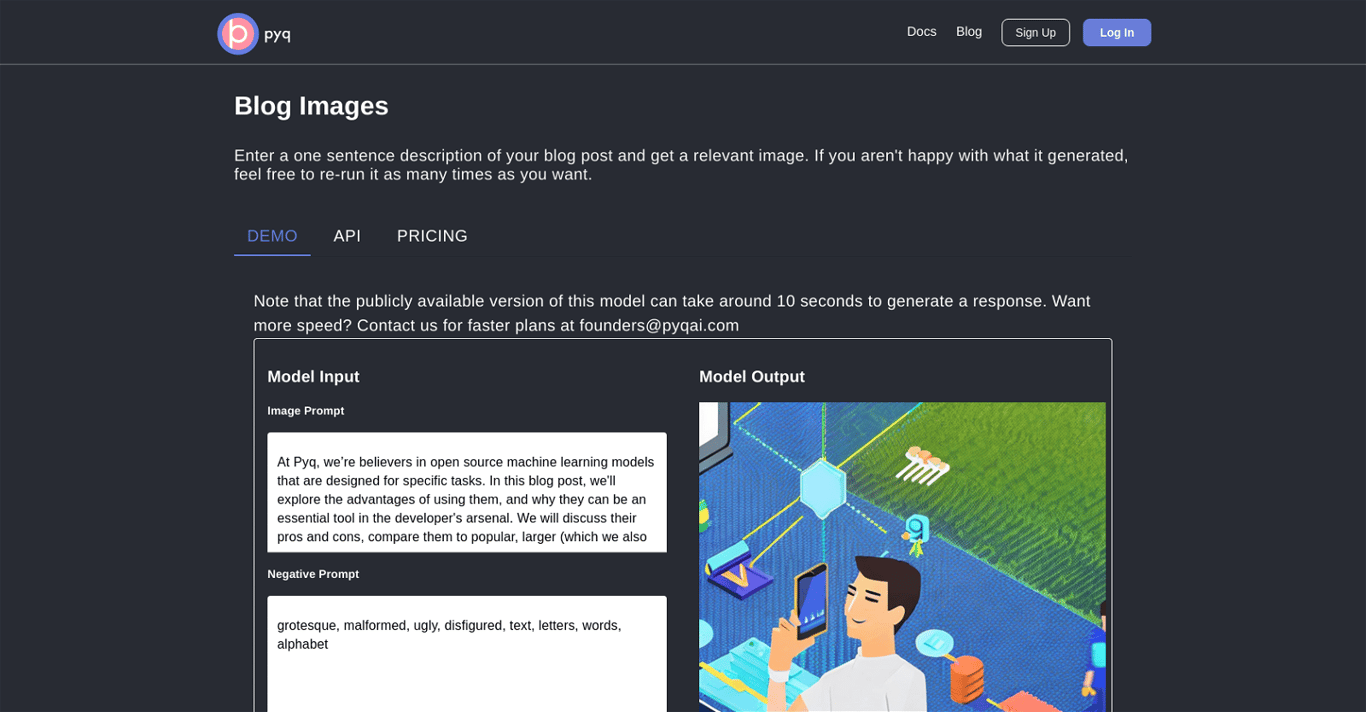Click the pyq circular logo icon

pos(238,34)
